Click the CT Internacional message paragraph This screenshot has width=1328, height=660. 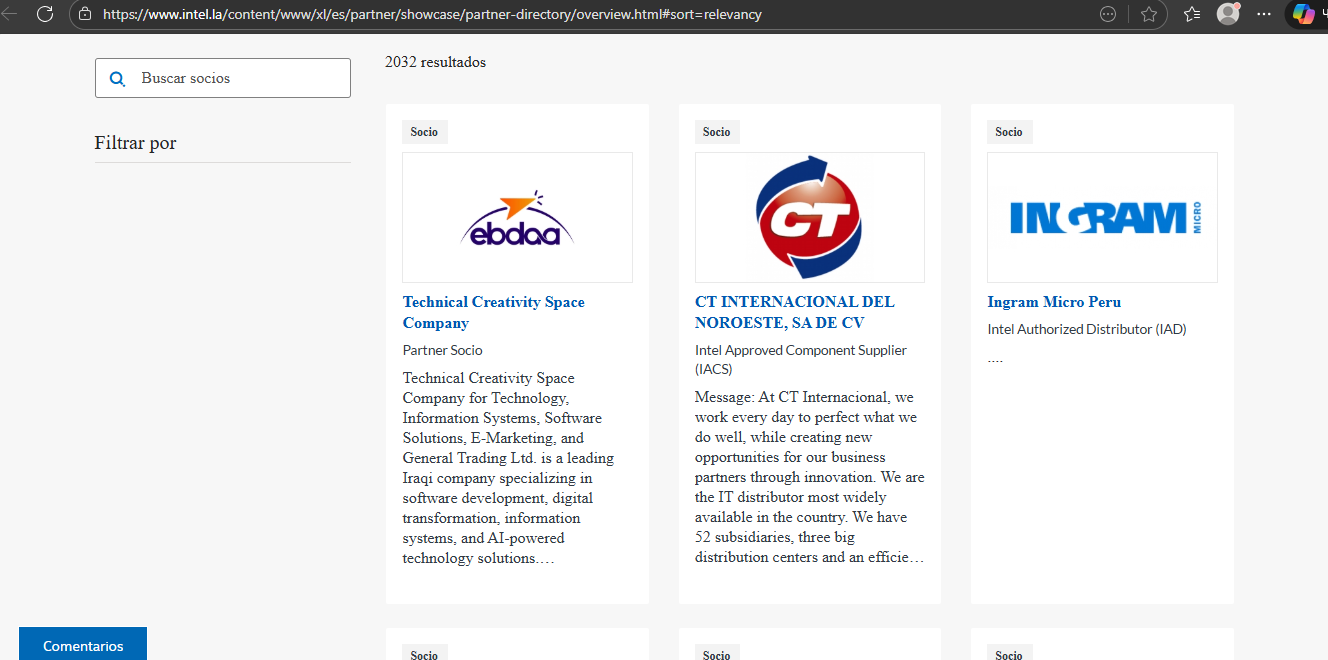click(810, 477)
